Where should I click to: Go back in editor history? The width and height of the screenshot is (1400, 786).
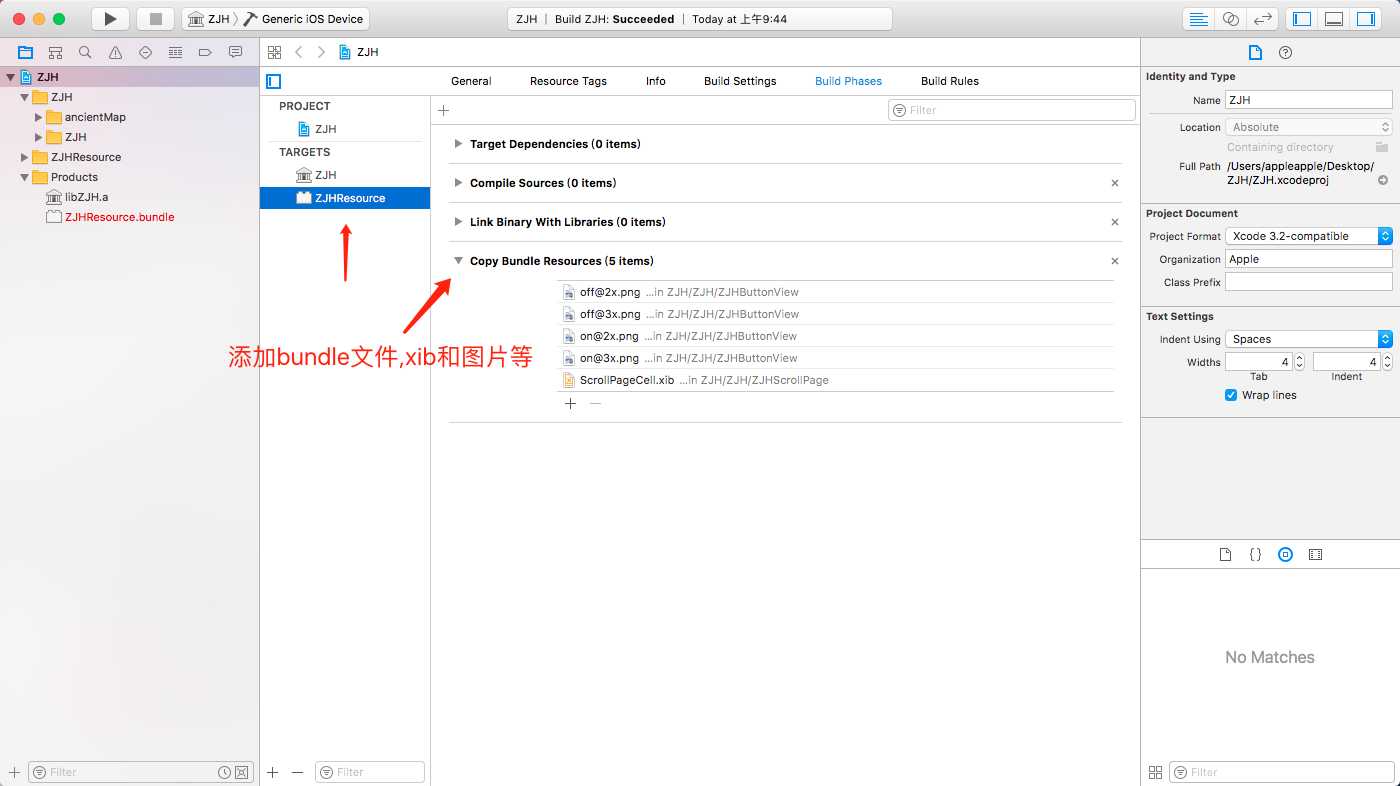click(298, 52)
